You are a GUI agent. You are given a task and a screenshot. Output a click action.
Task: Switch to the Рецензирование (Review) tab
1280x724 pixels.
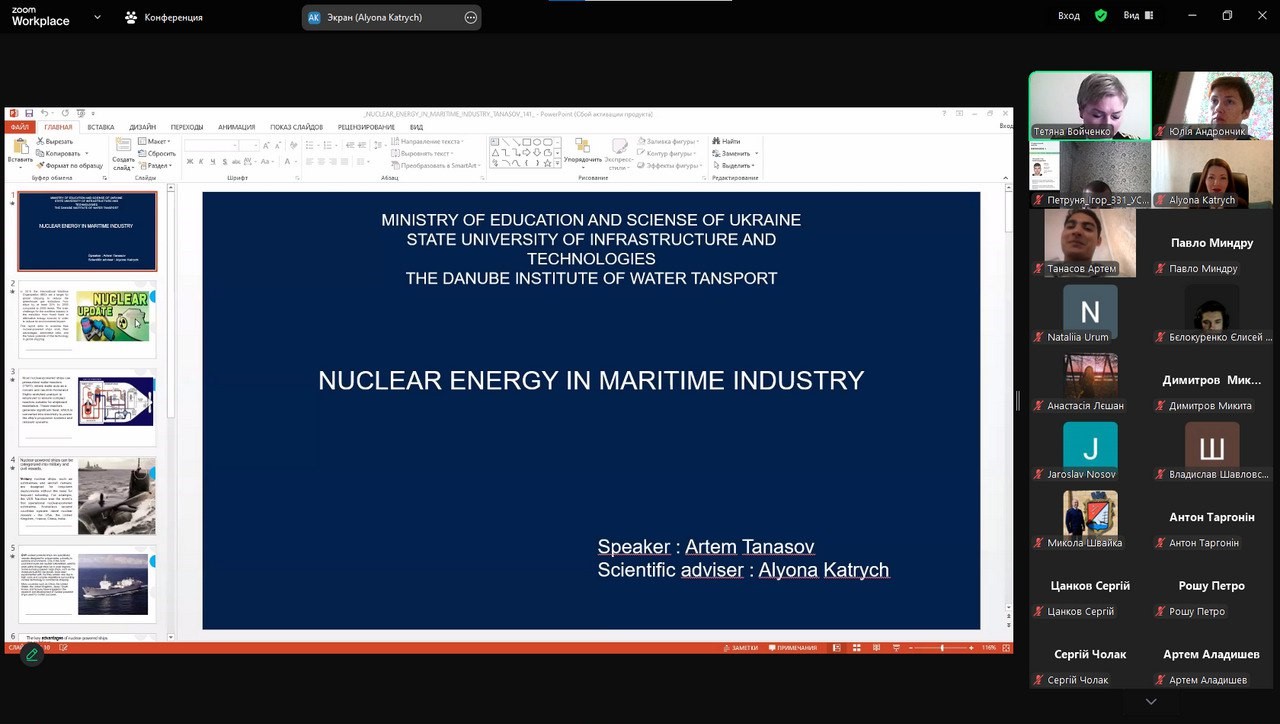coord(366,127)
